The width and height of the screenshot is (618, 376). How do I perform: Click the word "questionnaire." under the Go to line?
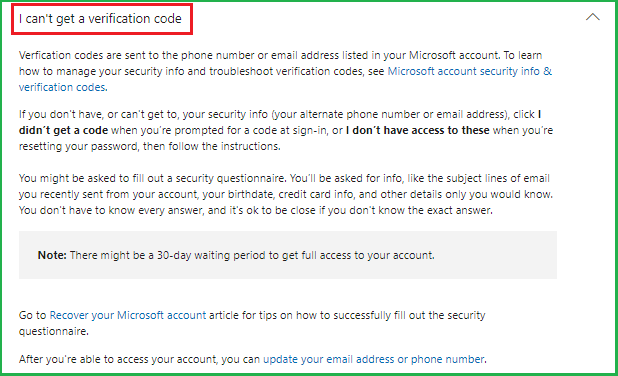[54, 331]
